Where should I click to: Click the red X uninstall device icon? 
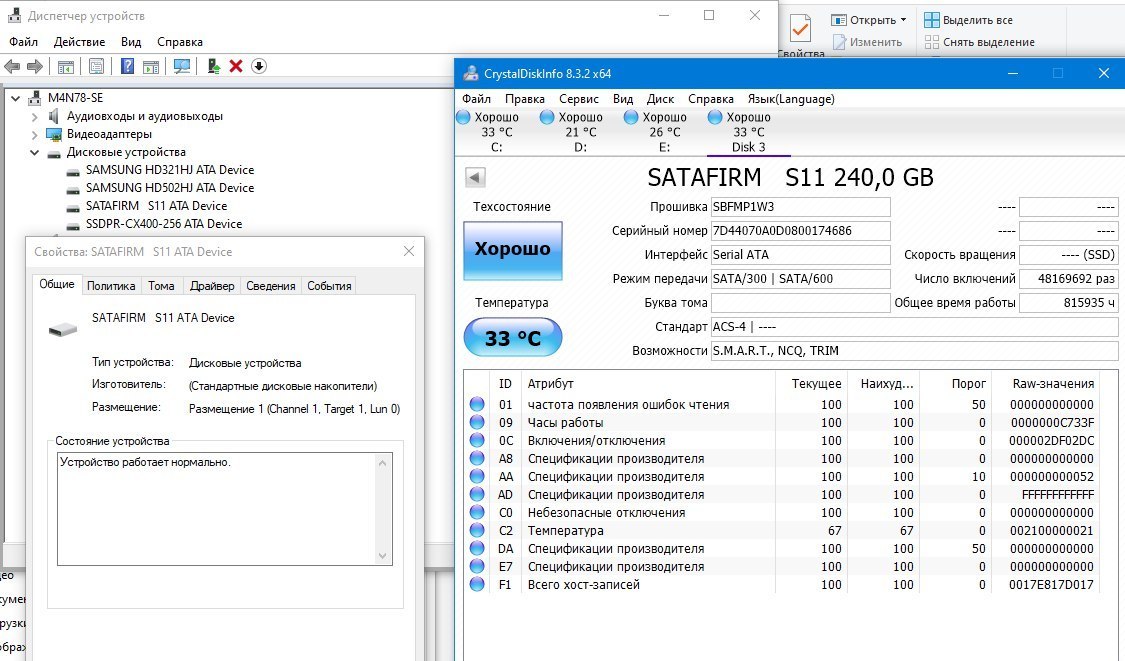point(236,66)
